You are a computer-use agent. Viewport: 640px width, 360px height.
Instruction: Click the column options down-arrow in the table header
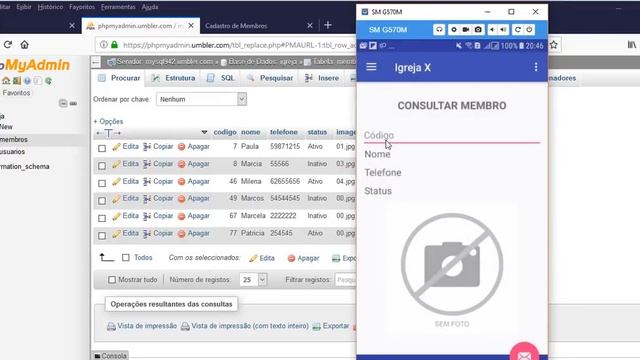(204, 132)
